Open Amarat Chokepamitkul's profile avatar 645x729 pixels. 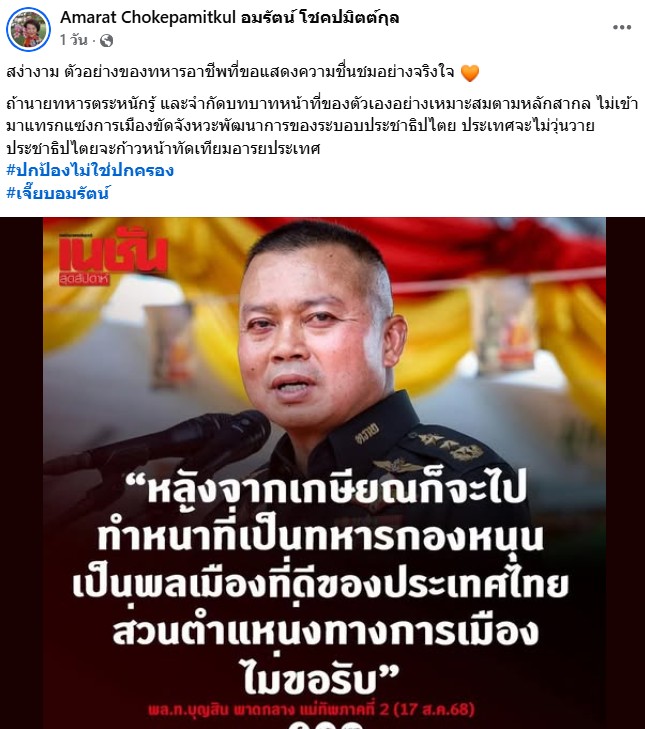[x=28, y=29]
